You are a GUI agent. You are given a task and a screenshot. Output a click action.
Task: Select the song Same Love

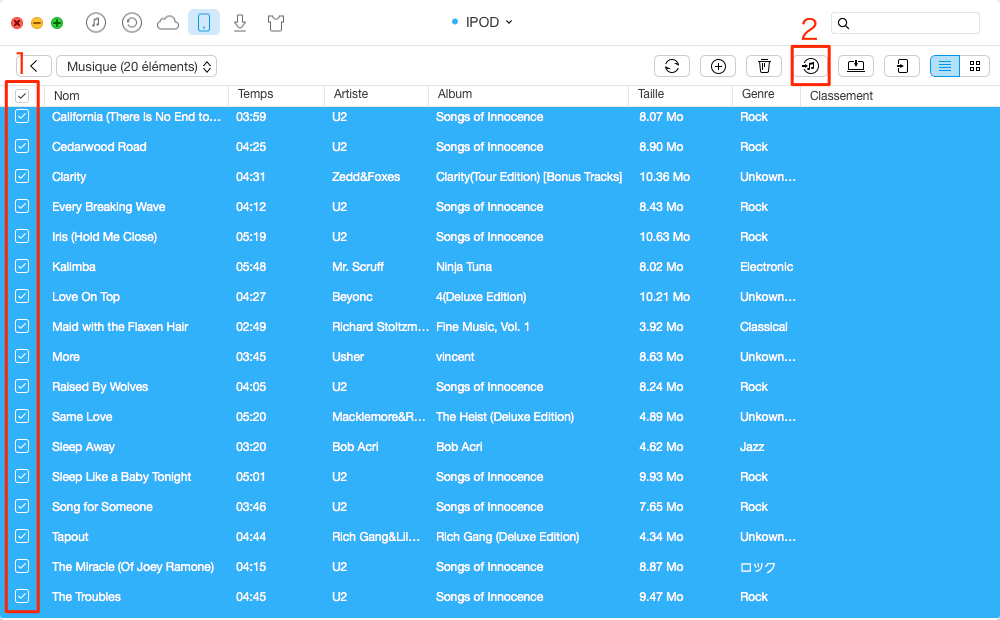click(x=82, y=417)
